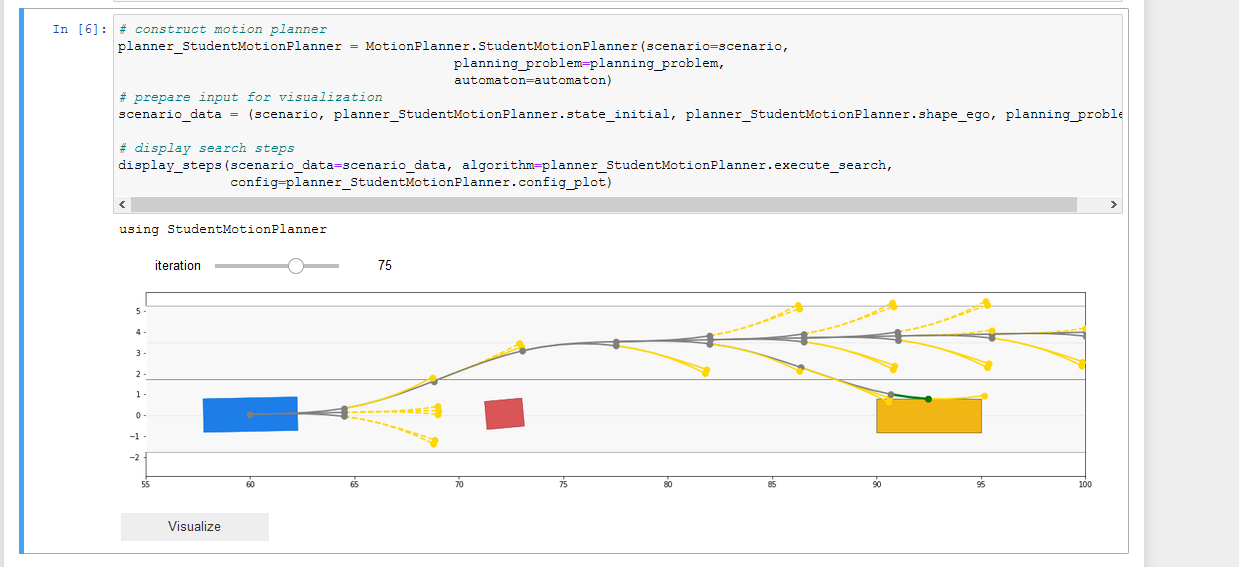Click the code cell's left scroll arrow
Viewport: 1239px width, 567px height.
122,204
